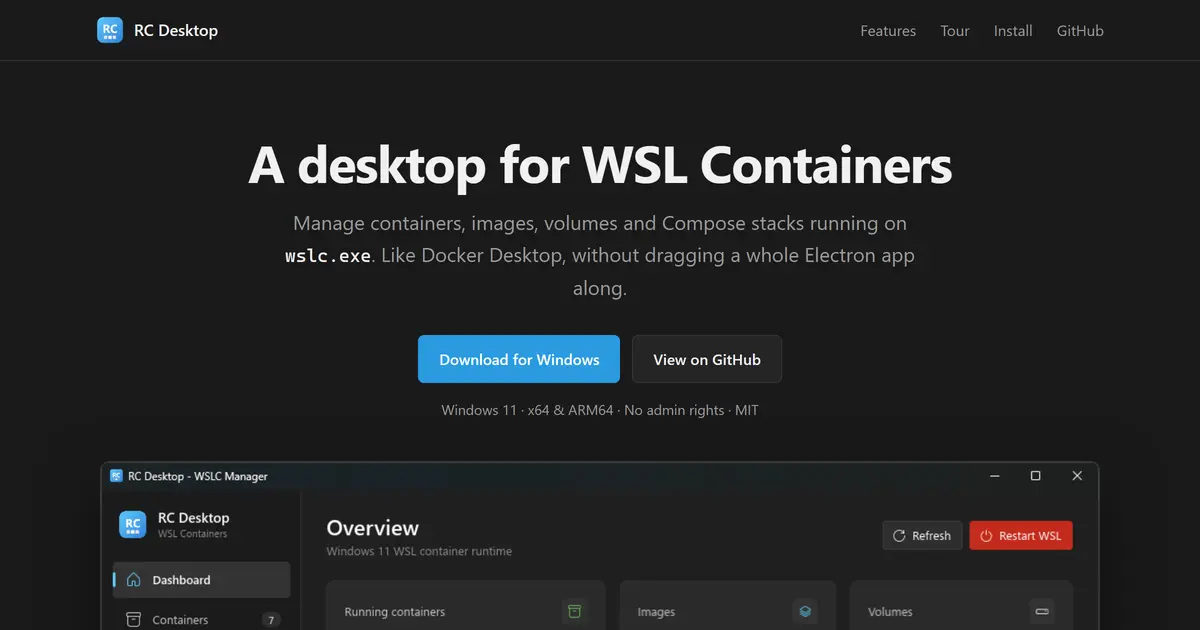Image resolution: width=1200 pixels, height=630 pixels.
Task: Click the Containers box icon in sidebar
Action: 134,620
